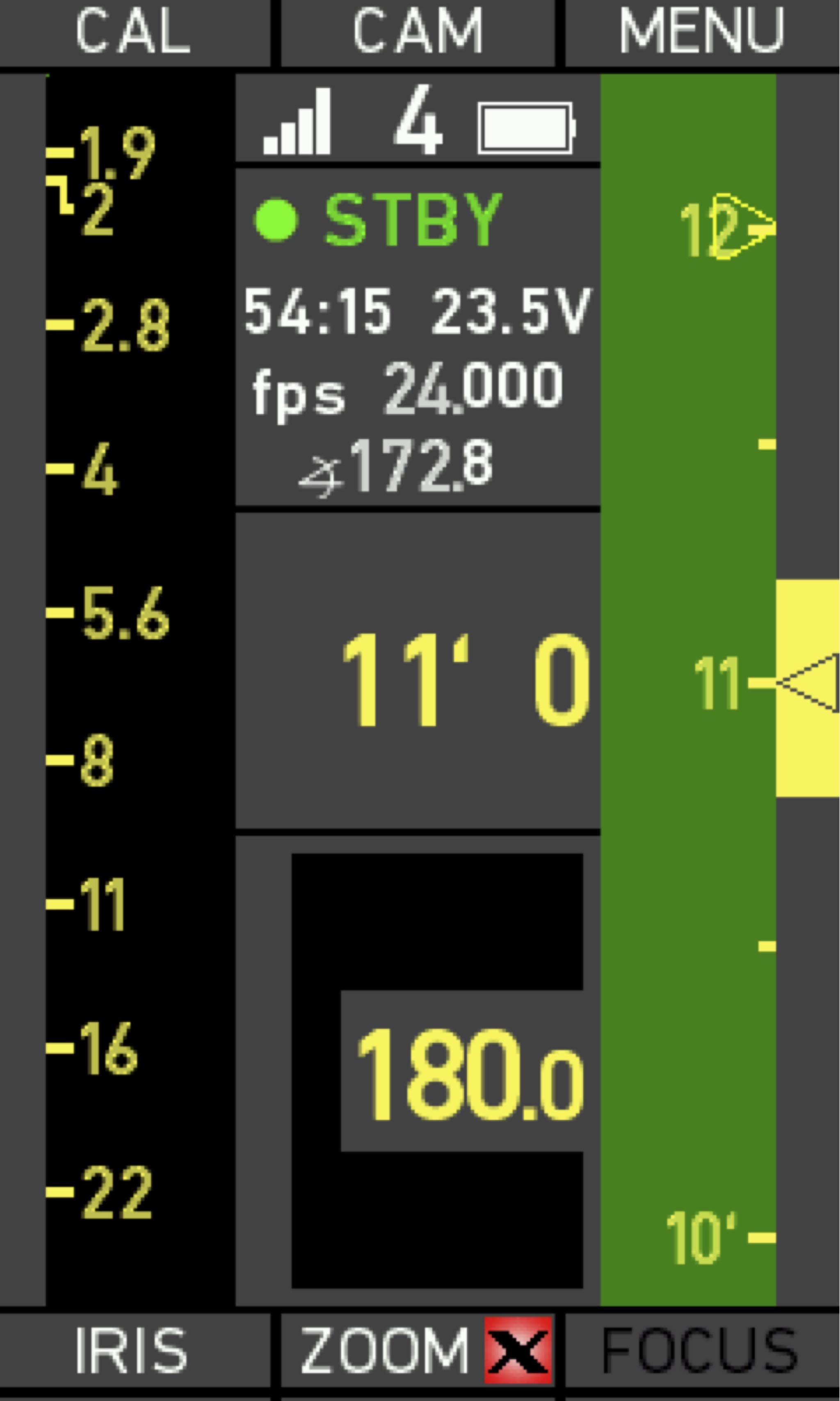Open the CAM tab

pos(418,33)
